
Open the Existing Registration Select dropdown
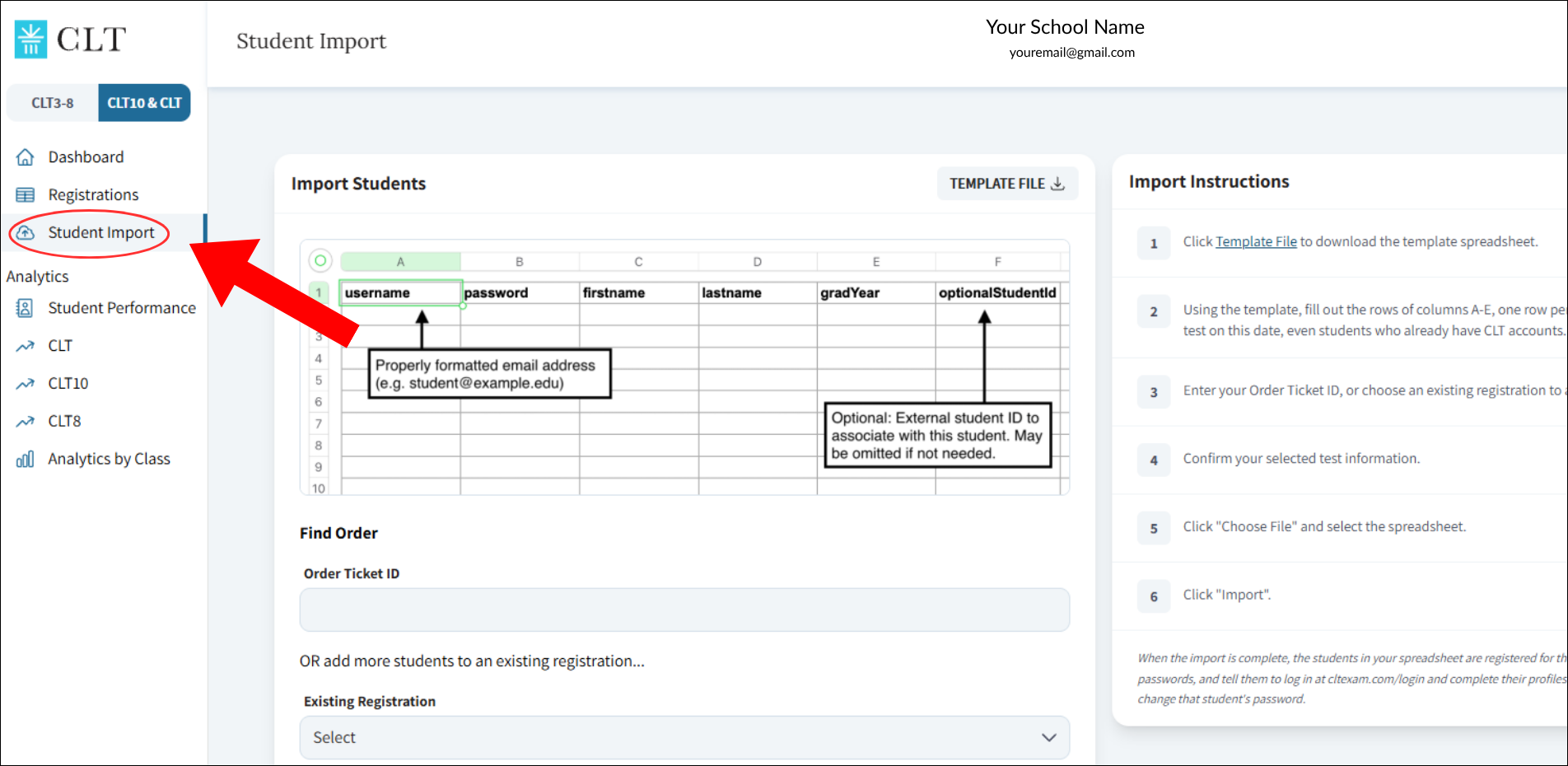684,738
